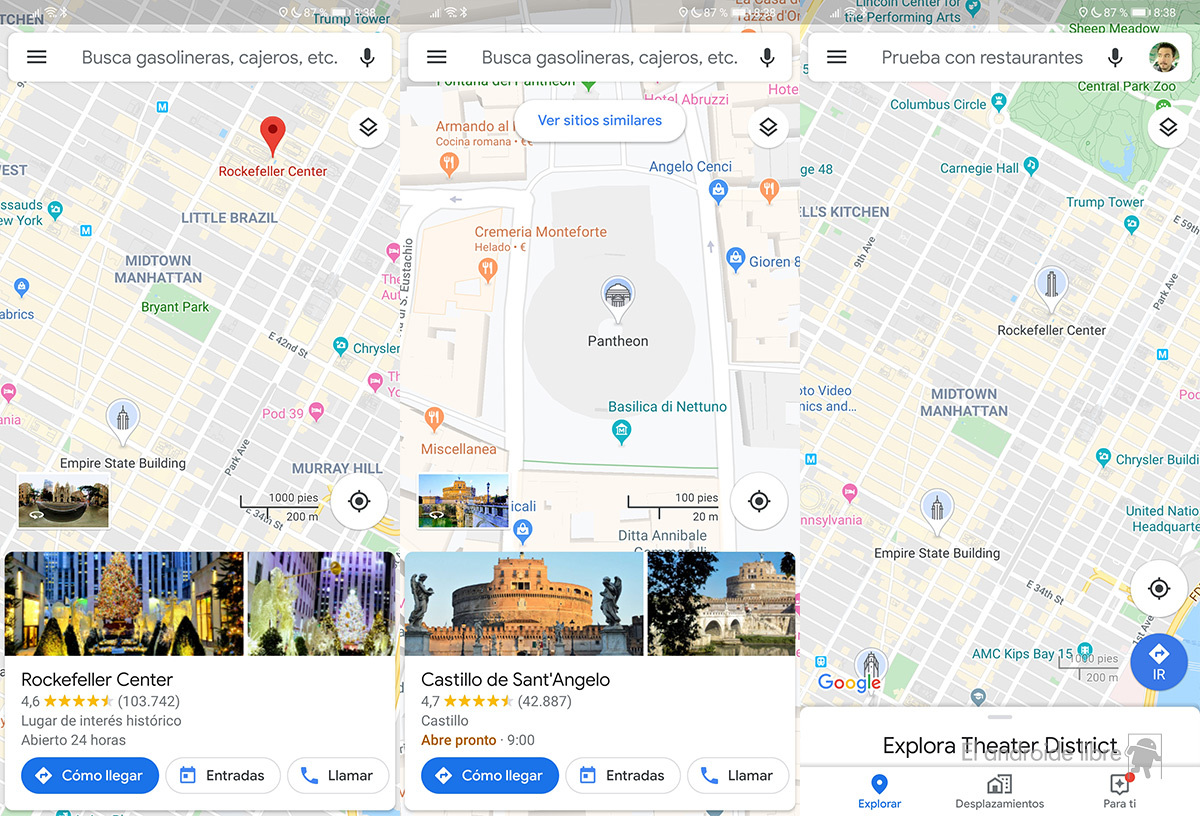Image resolution: width=1200 pixels, height=816 pixels.
Task: Open map layers on the middle phone screen
Action: click(768, 127)
